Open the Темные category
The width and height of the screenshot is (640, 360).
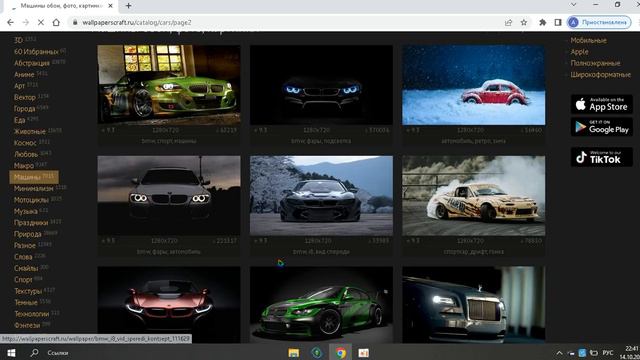26,302
